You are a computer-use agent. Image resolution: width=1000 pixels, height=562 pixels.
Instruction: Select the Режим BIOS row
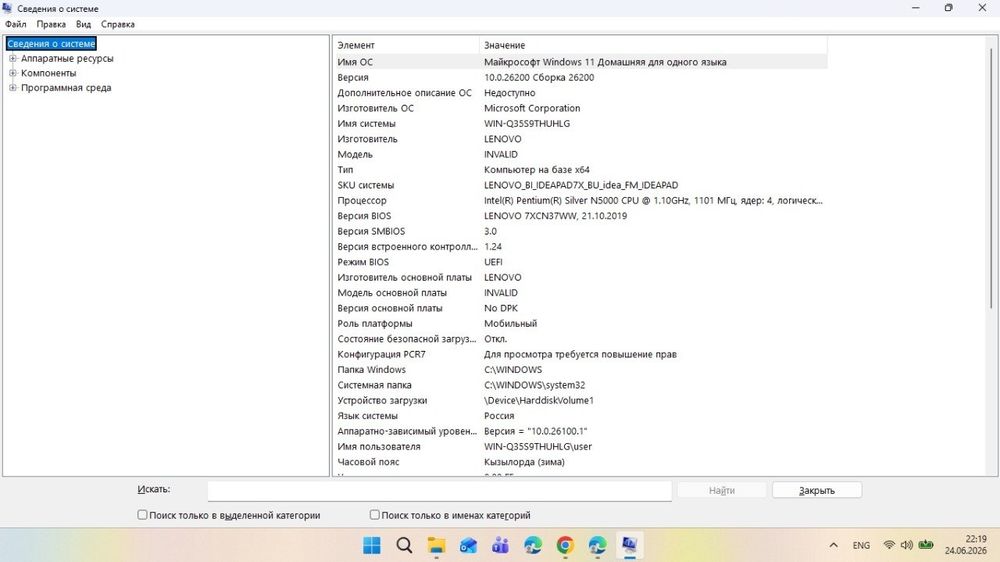(x=580, y=262)
